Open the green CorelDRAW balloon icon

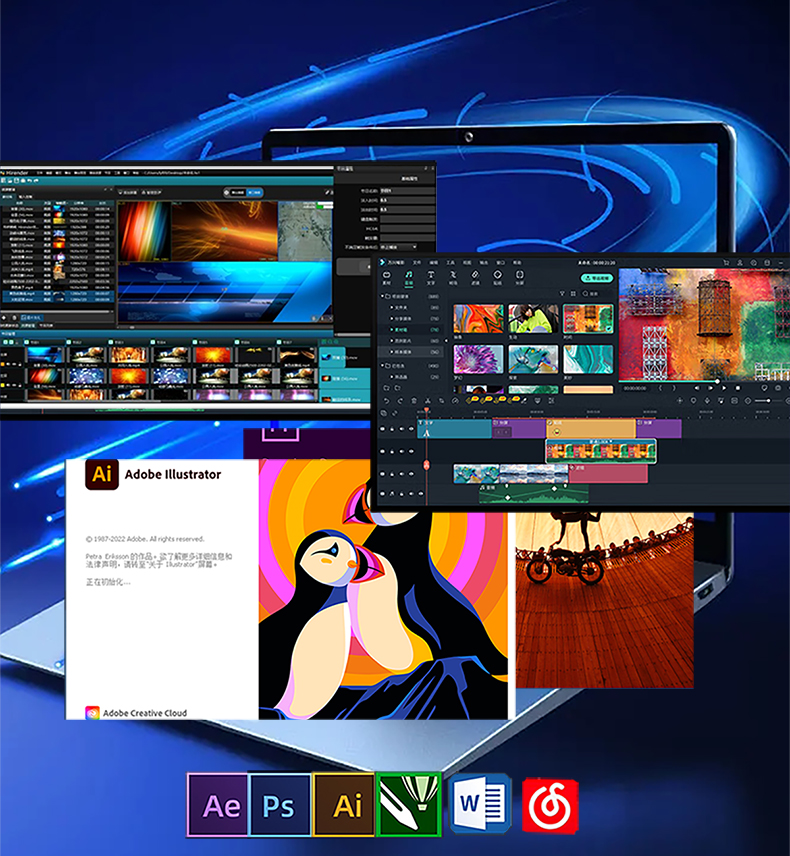pos(409,804)
